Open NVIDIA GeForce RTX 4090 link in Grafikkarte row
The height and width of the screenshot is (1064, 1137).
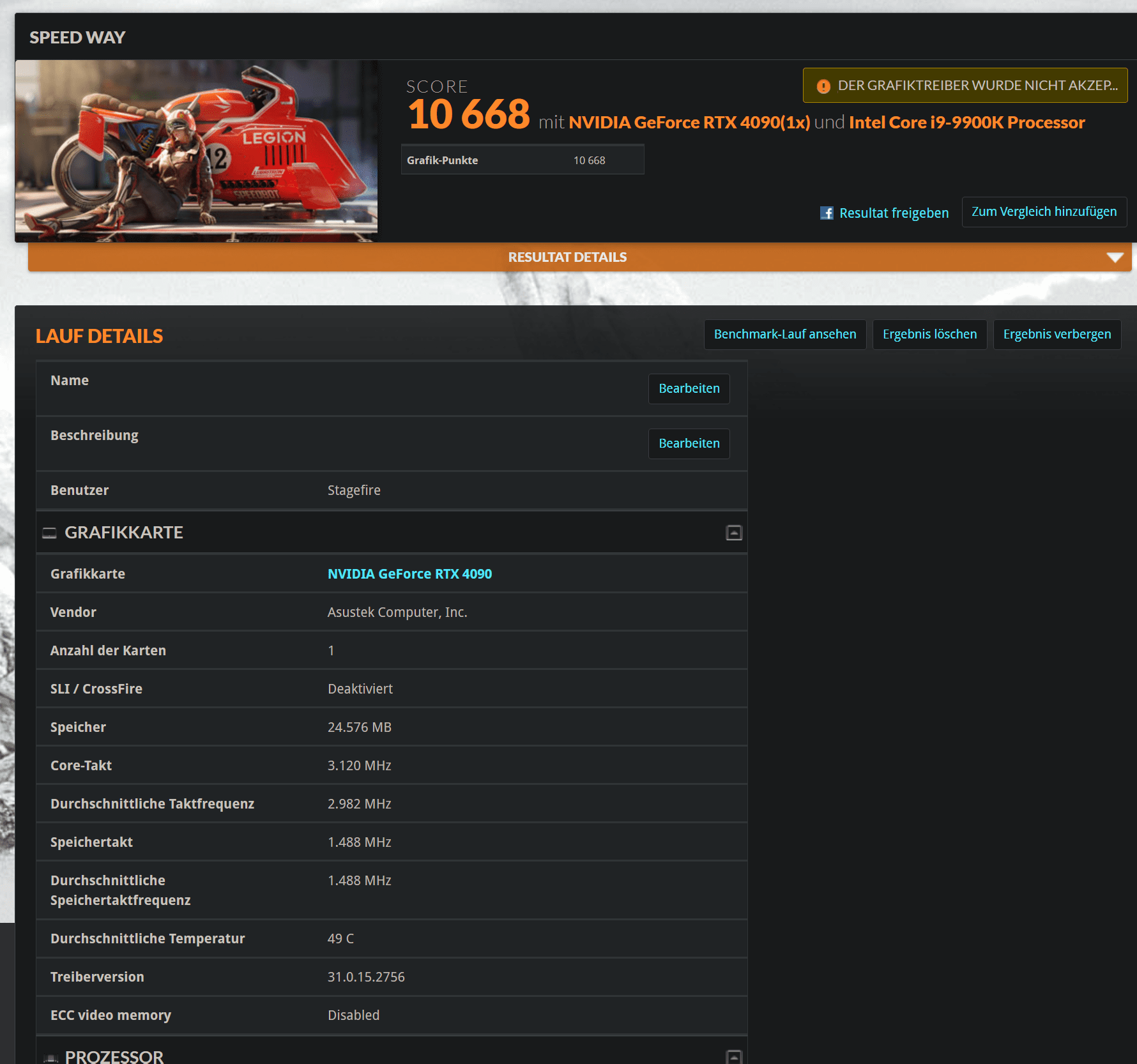click(x=409, y=574)
